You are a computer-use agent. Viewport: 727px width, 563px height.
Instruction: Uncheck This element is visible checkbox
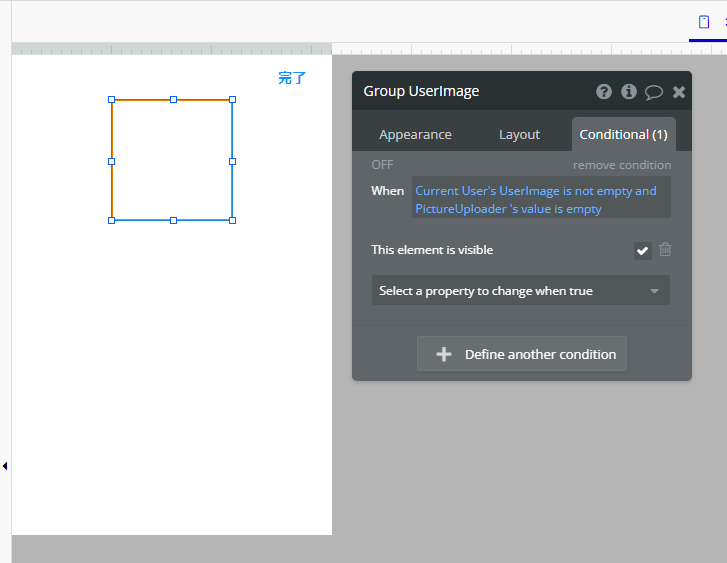coord(643,251)
